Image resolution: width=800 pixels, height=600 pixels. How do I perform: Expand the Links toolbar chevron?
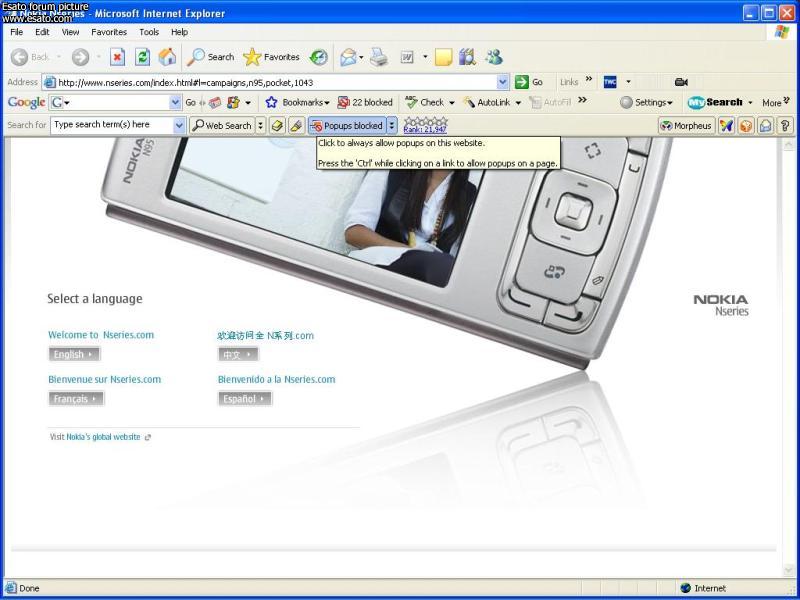[589, 79]
